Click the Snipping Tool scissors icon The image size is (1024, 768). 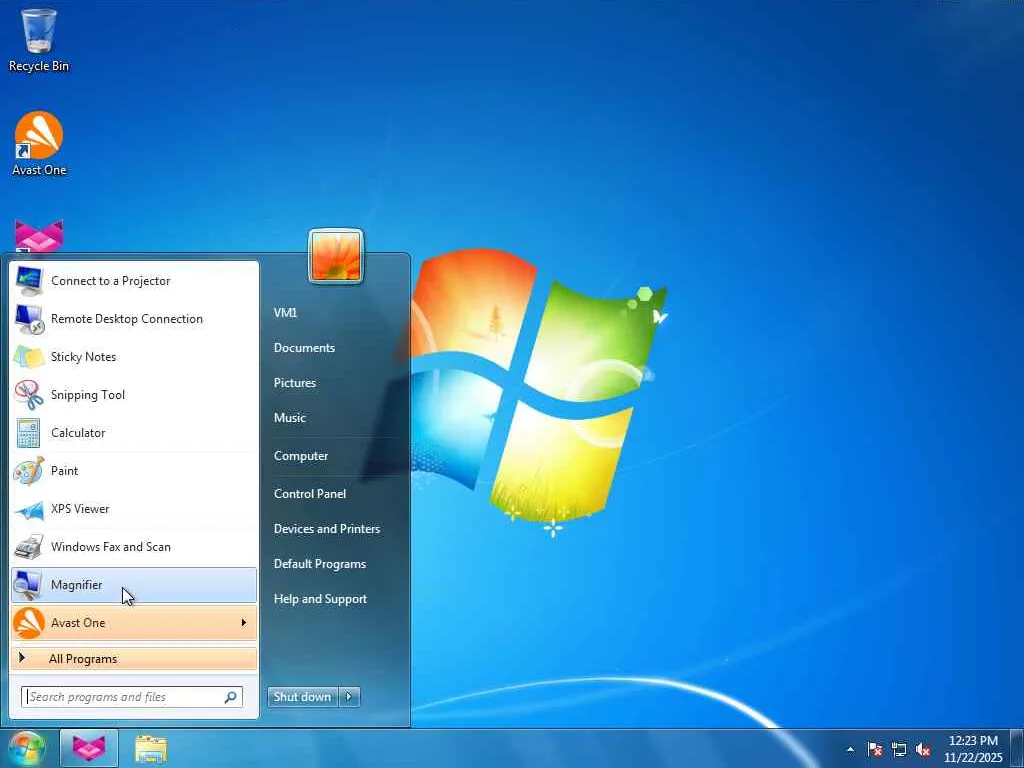[x=29, y=394]
